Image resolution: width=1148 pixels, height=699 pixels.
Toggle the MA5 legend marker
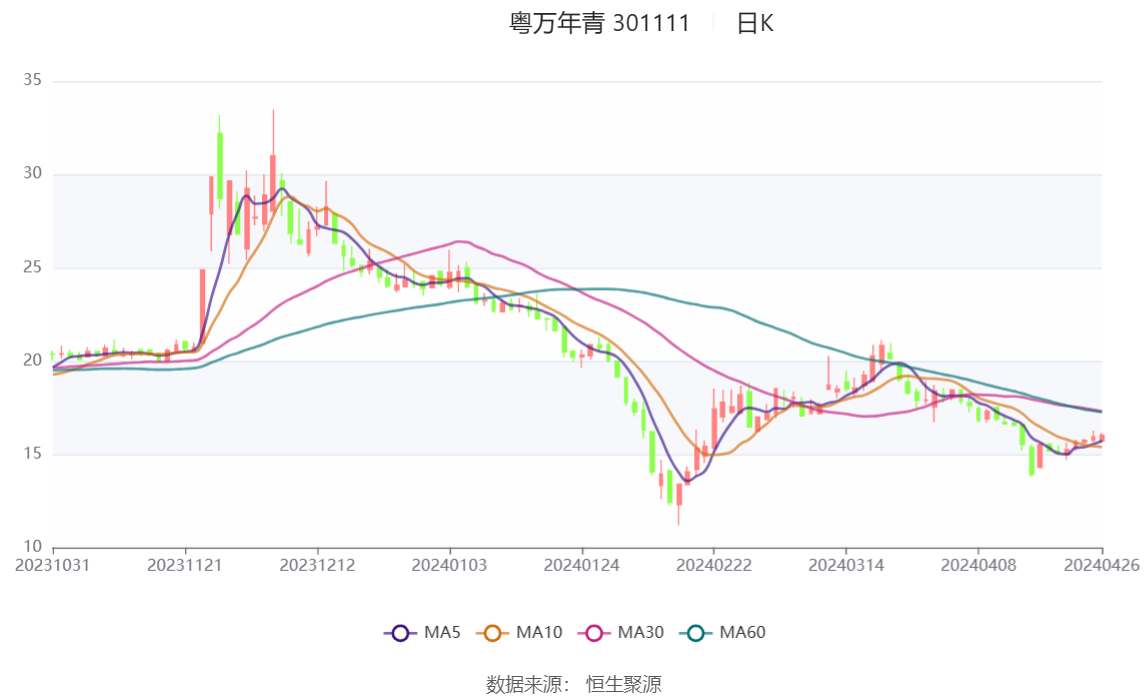point(400,633)
